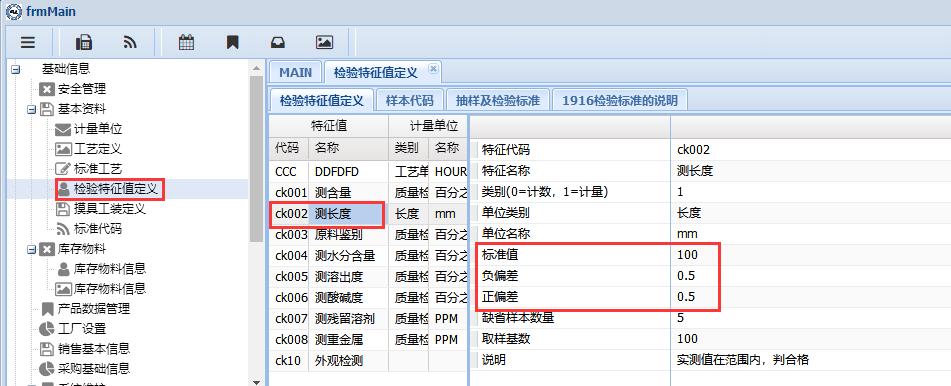Select row ck10 外观检测
The height and width of the screenshot is (386, 951).
tap(368, 361)
